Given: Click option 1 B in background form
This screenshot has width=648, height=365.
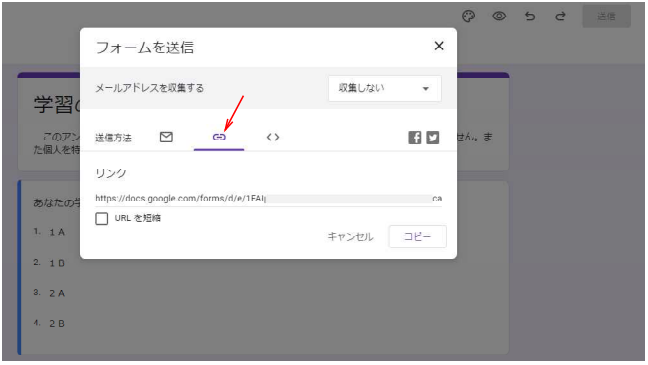Looking at the screenshot, I should pos(57,263).
